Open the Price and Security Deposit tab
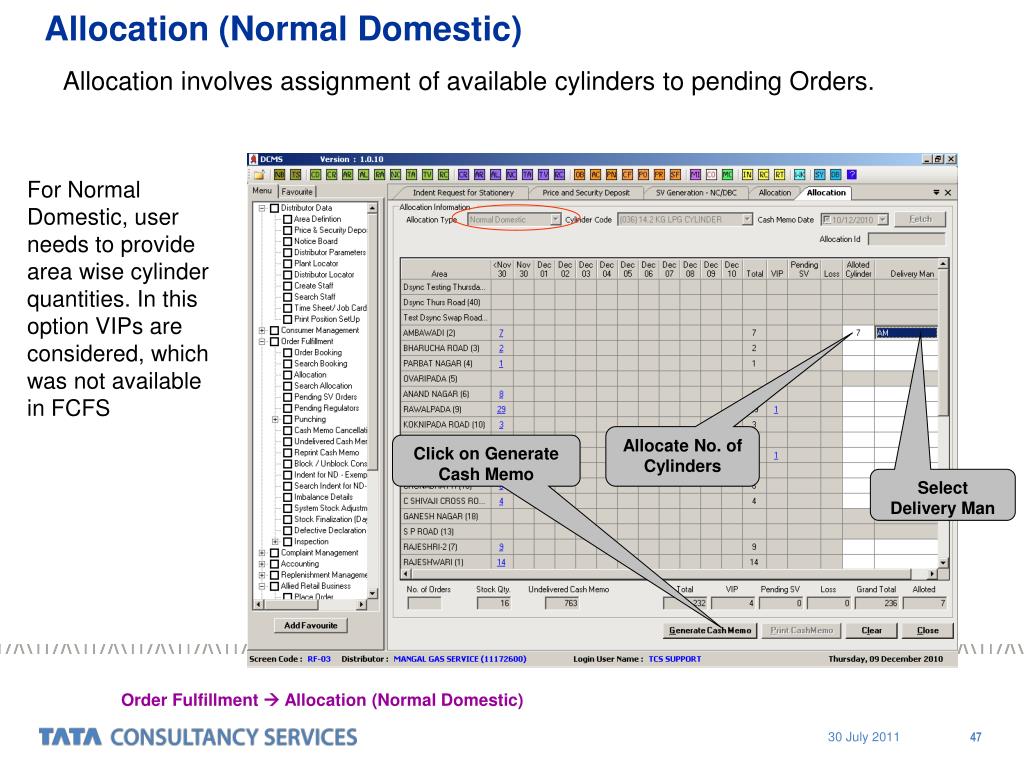Screen dimensions: 1024x768 586,193
